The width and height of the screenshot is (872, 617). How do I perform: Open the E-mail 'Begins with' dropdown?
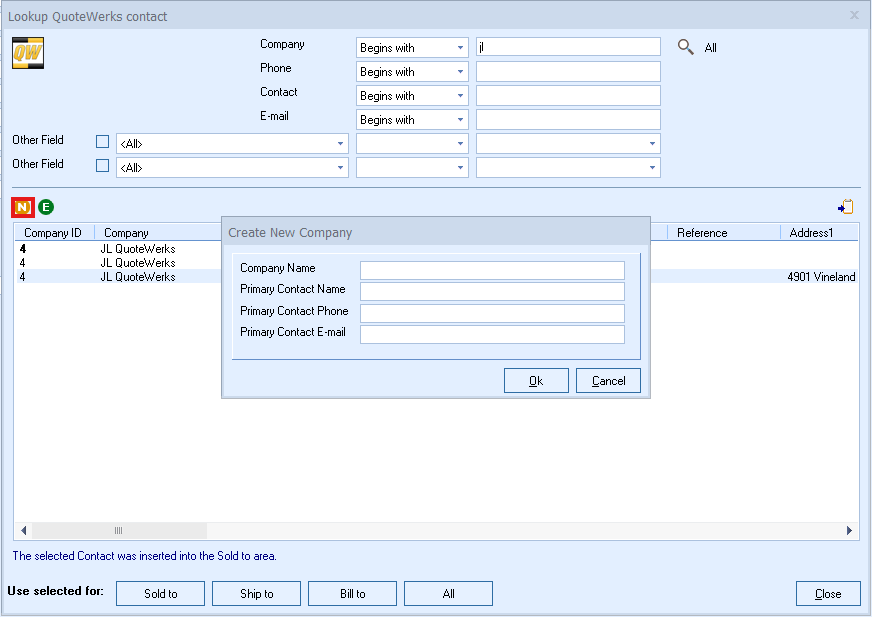[x=412, y=119]
